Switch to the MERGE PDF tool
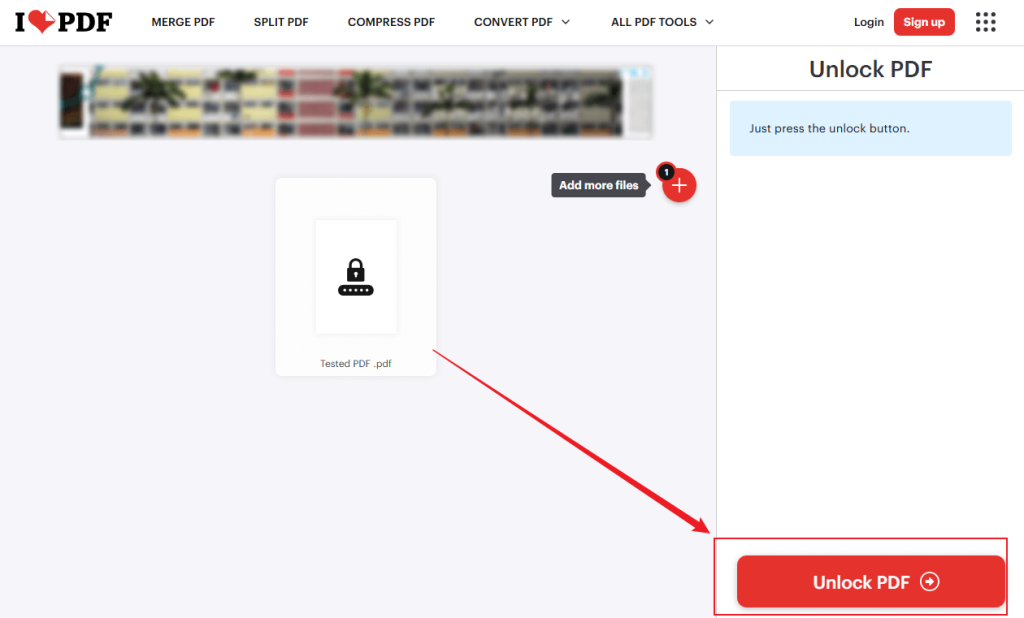The image size is (1024, 618). [183, 21]
